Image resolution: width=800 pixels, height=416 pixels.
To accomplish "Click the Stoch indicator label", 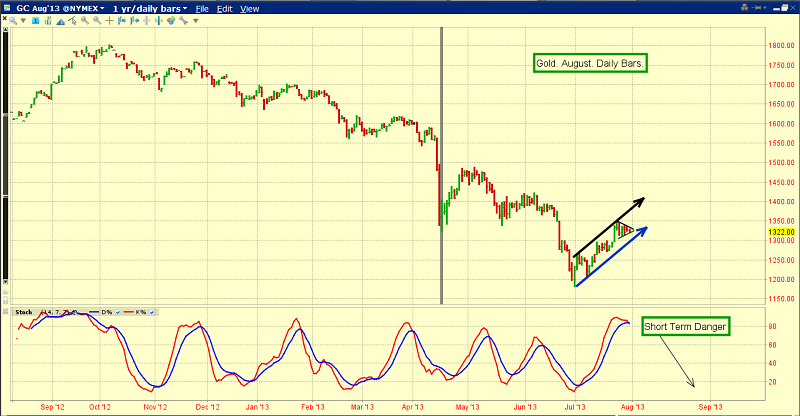I will (23, 312).
